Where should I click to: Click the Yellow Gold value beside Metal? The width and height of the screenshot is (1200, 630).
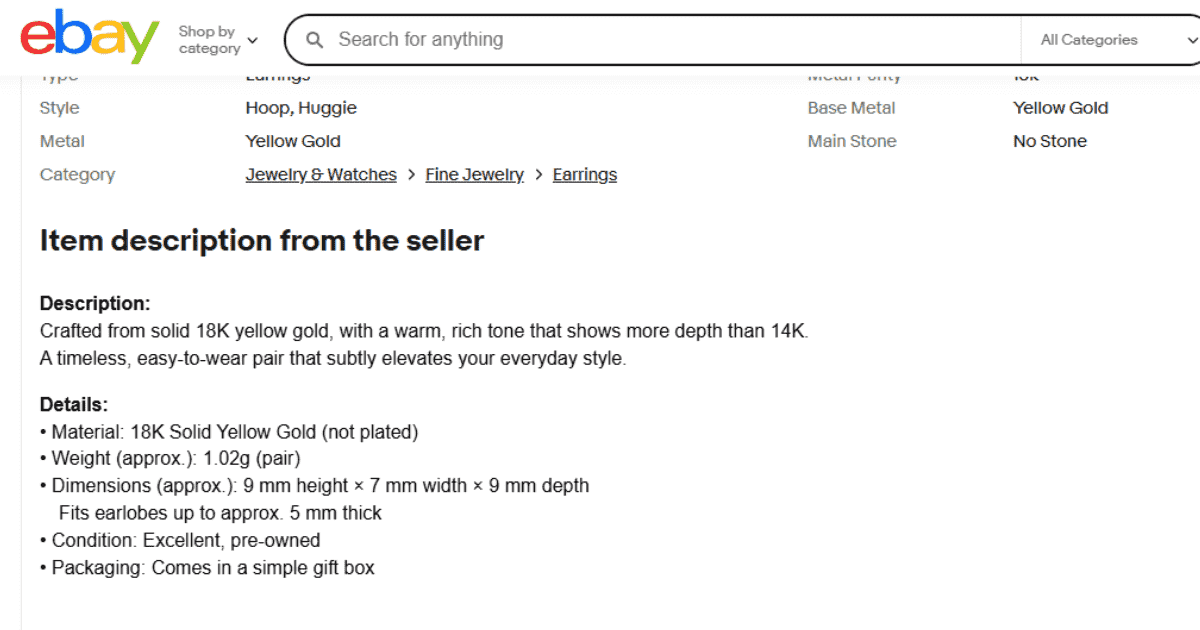pyautogui.click(x=293, y=141)
